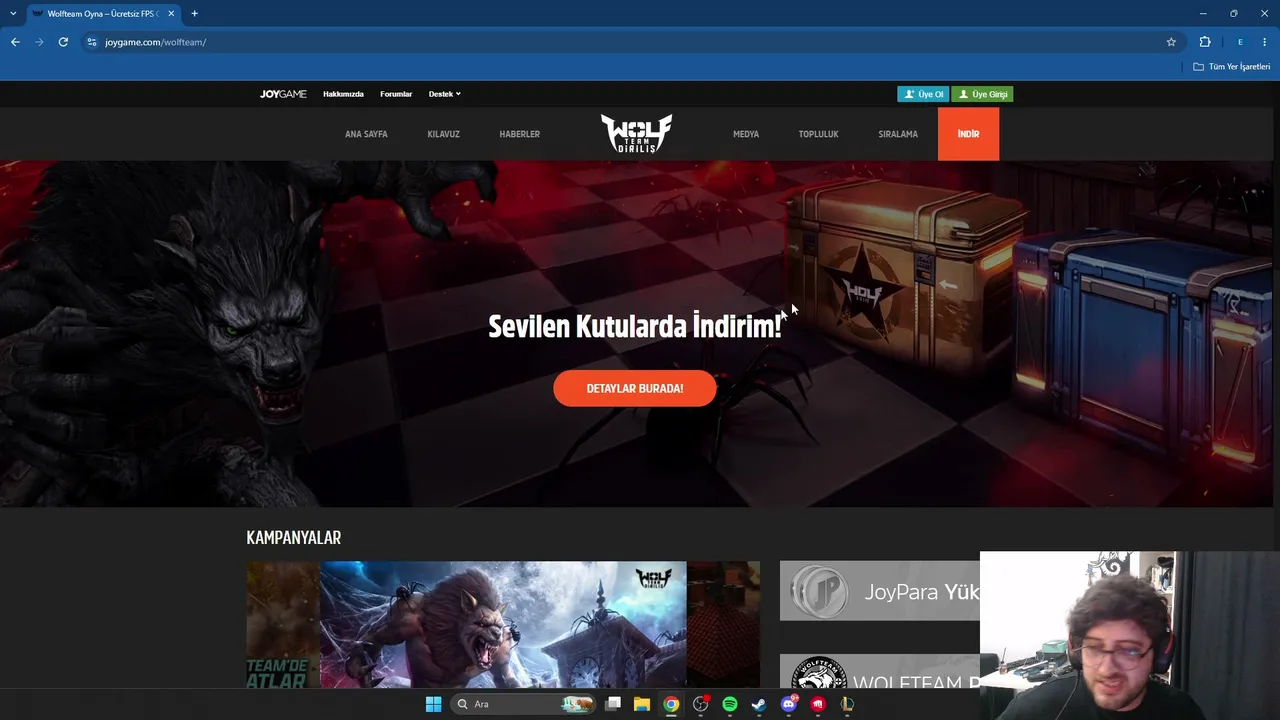The width and height of the screenshot is (1280, 720).
Task: Open the KILAVUZ menu item
Action: point(443,134)
